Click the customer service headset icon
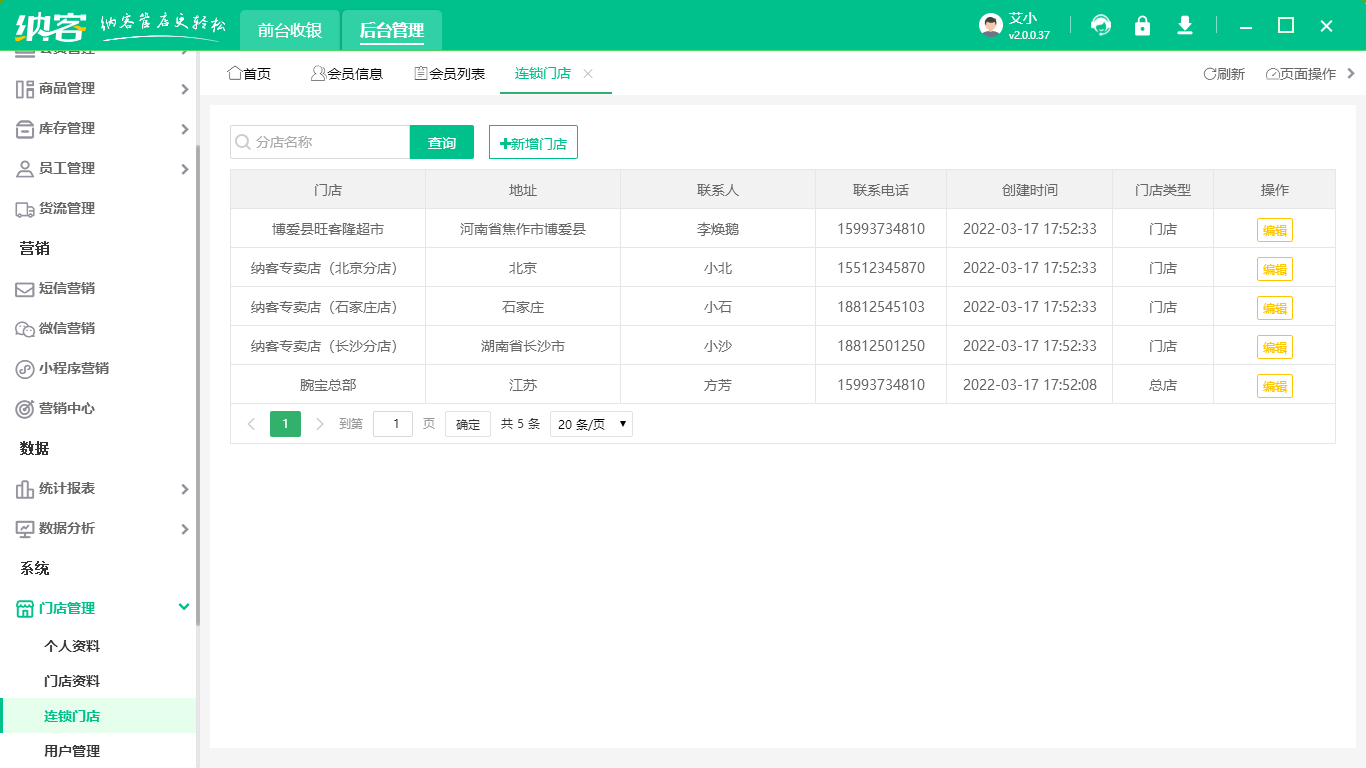The height and width of the screenshot is (768, 1366). coord(1100,26)
